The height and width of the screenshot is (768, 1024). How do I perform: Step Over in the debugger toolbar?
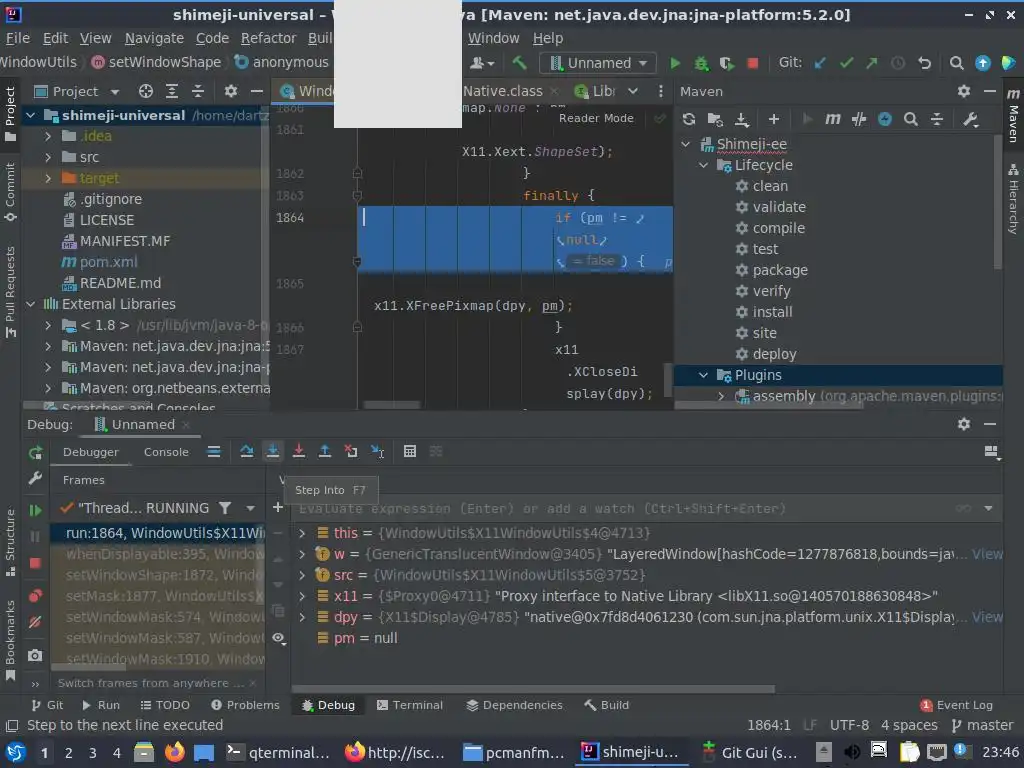click(x=246, y=451)
